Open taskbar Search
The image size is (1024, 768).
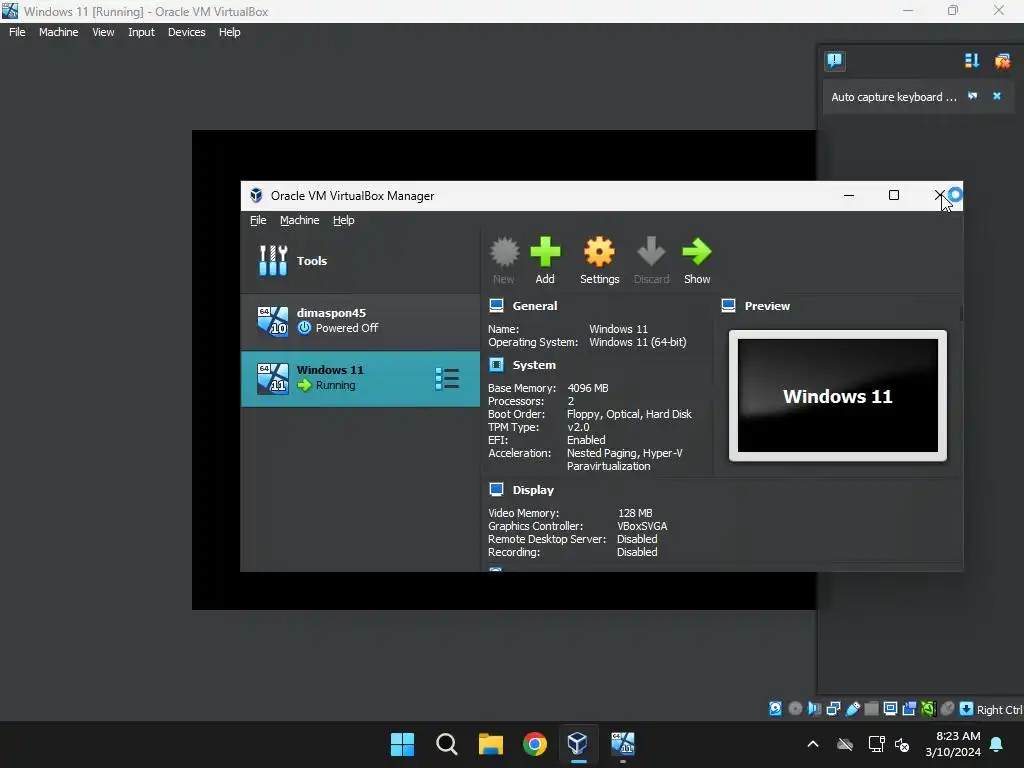[447, 744]
